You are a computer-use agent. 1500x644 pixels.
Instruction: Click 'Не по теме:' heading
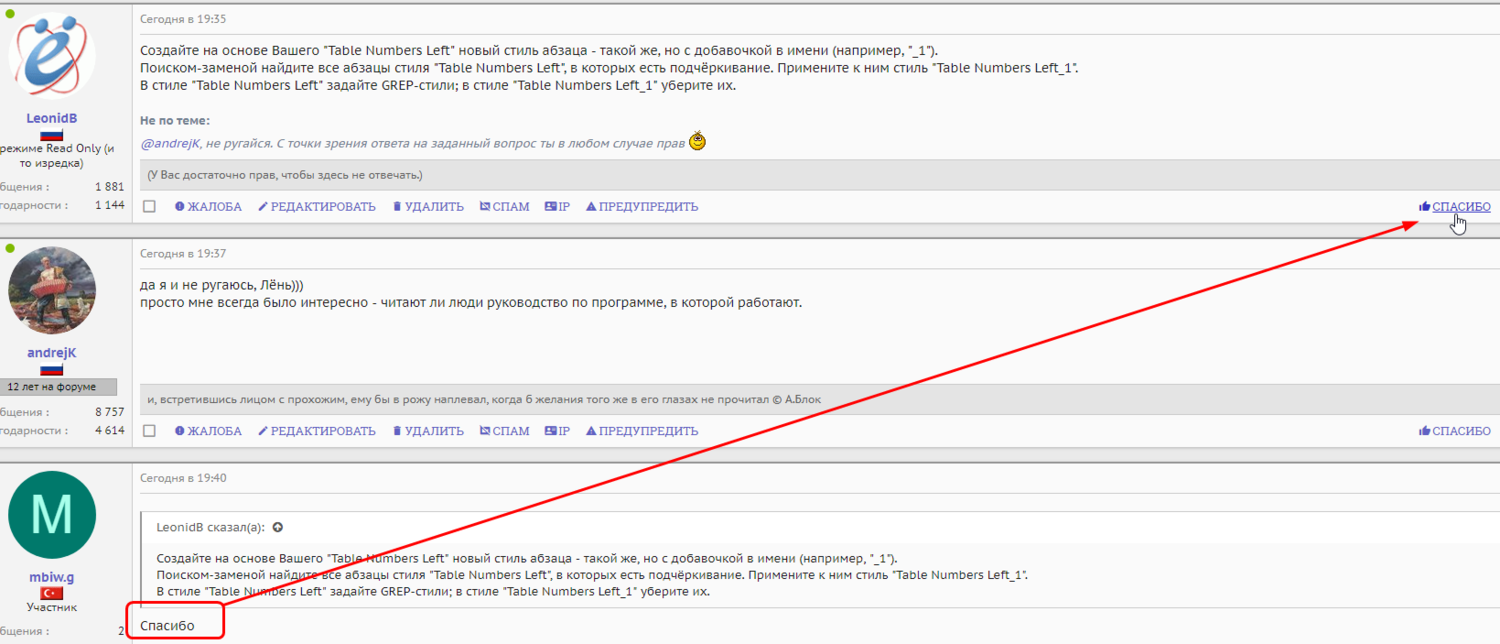[x=175, y=121]
